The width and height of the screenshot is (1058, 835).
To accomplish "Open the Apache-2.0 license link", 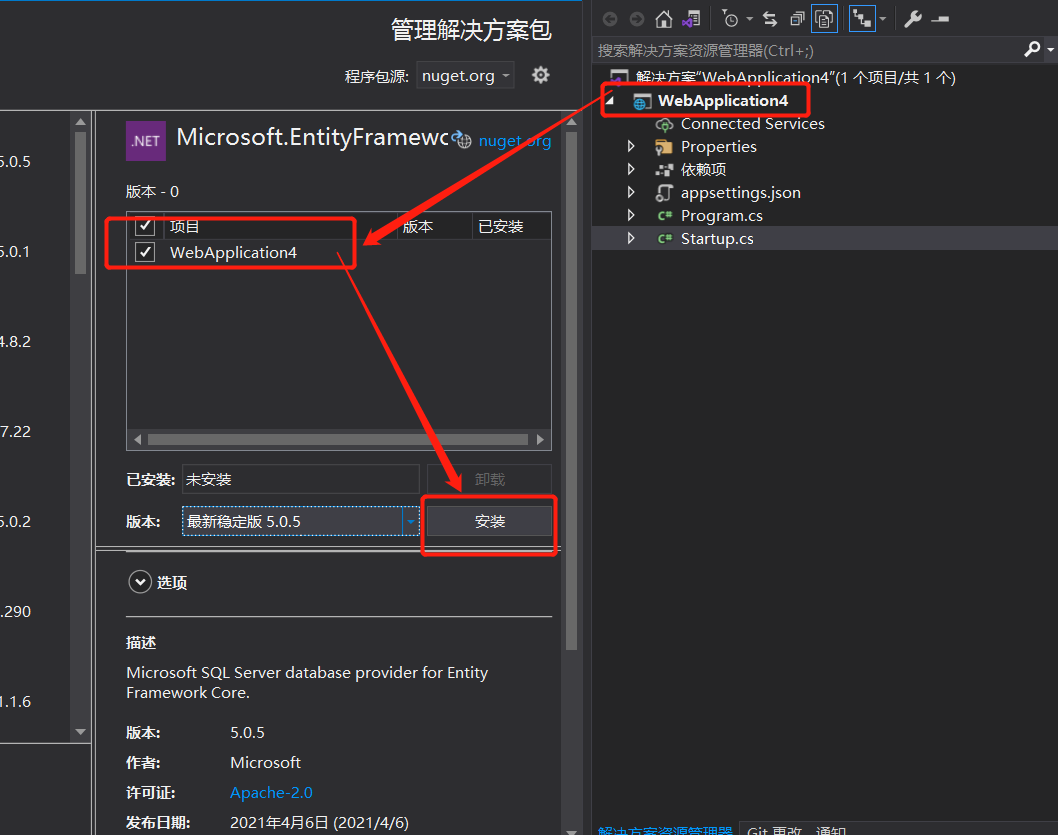I will click(271, 793).
